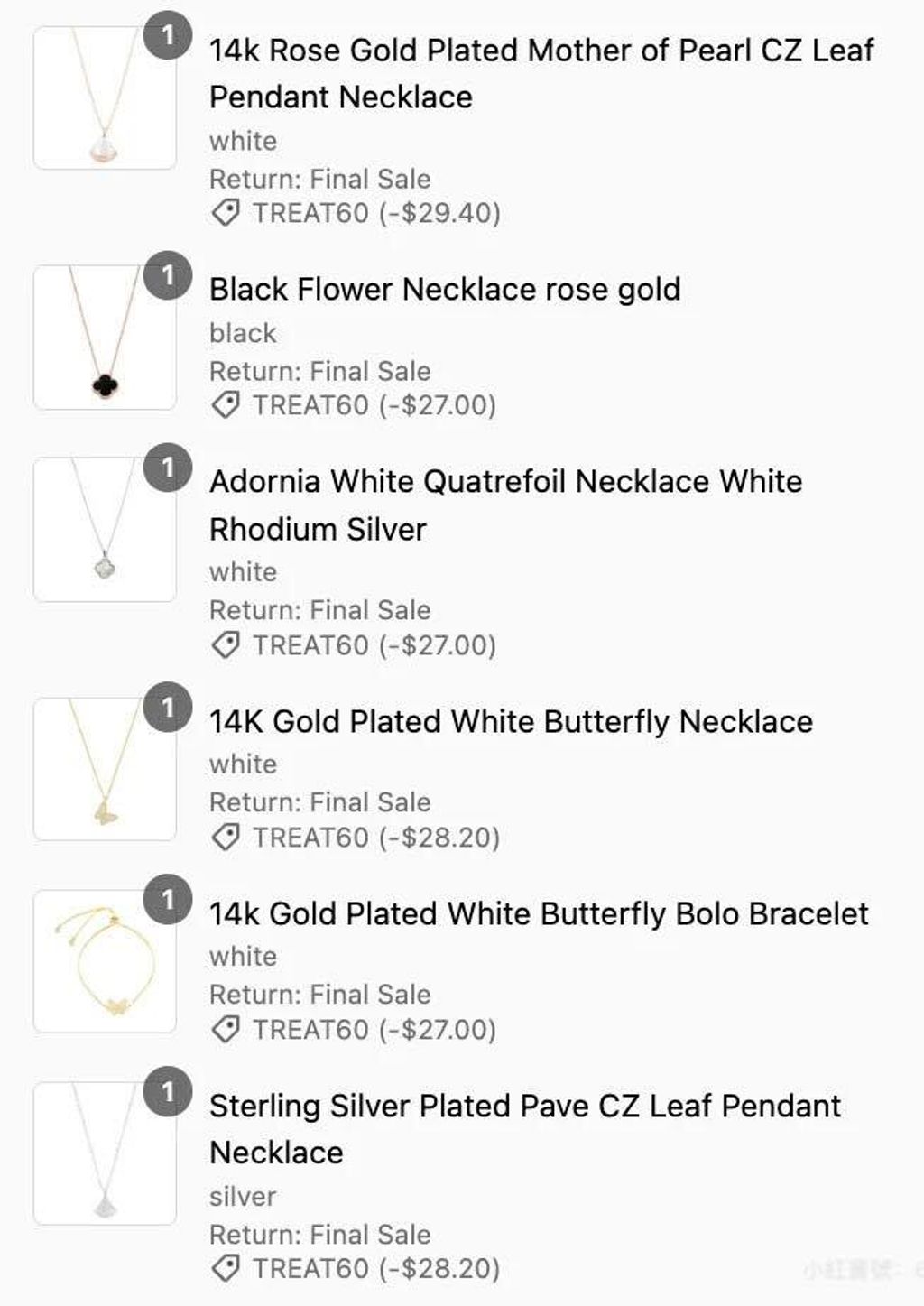
Task: Open the Mother of Pearl Leaf Pendant thumbnail
Action: (x=104, y=98)
